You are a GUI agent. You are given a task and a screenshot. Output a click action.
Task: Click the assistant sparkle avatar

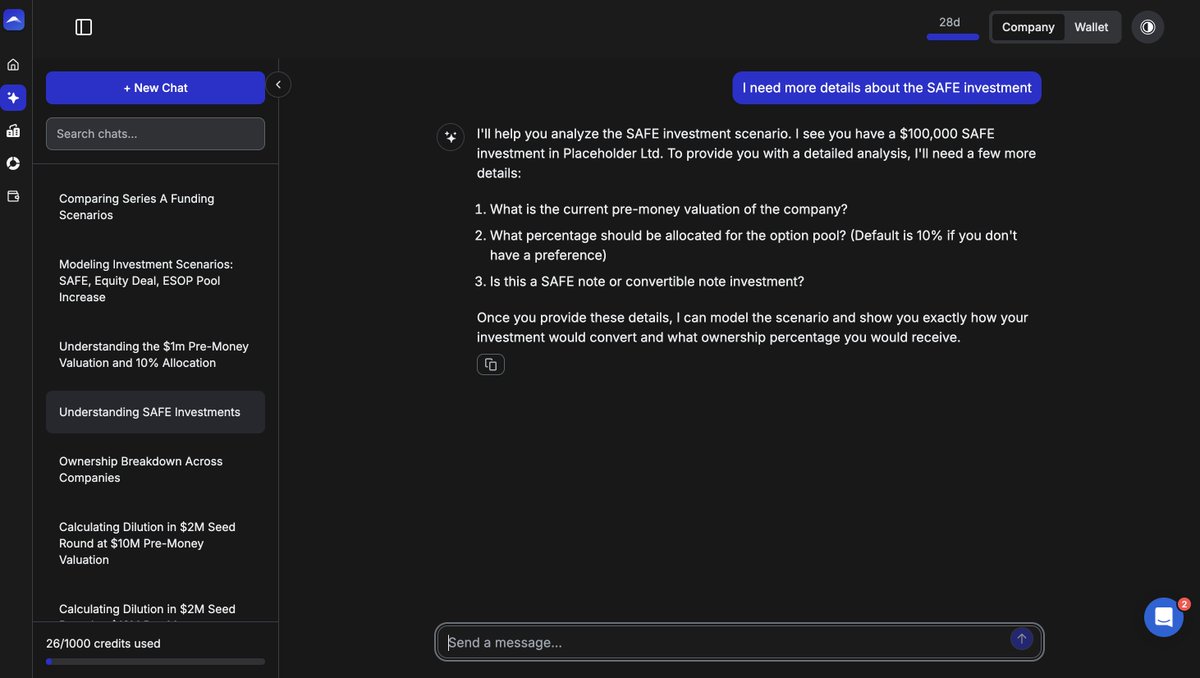click(450, 137)
